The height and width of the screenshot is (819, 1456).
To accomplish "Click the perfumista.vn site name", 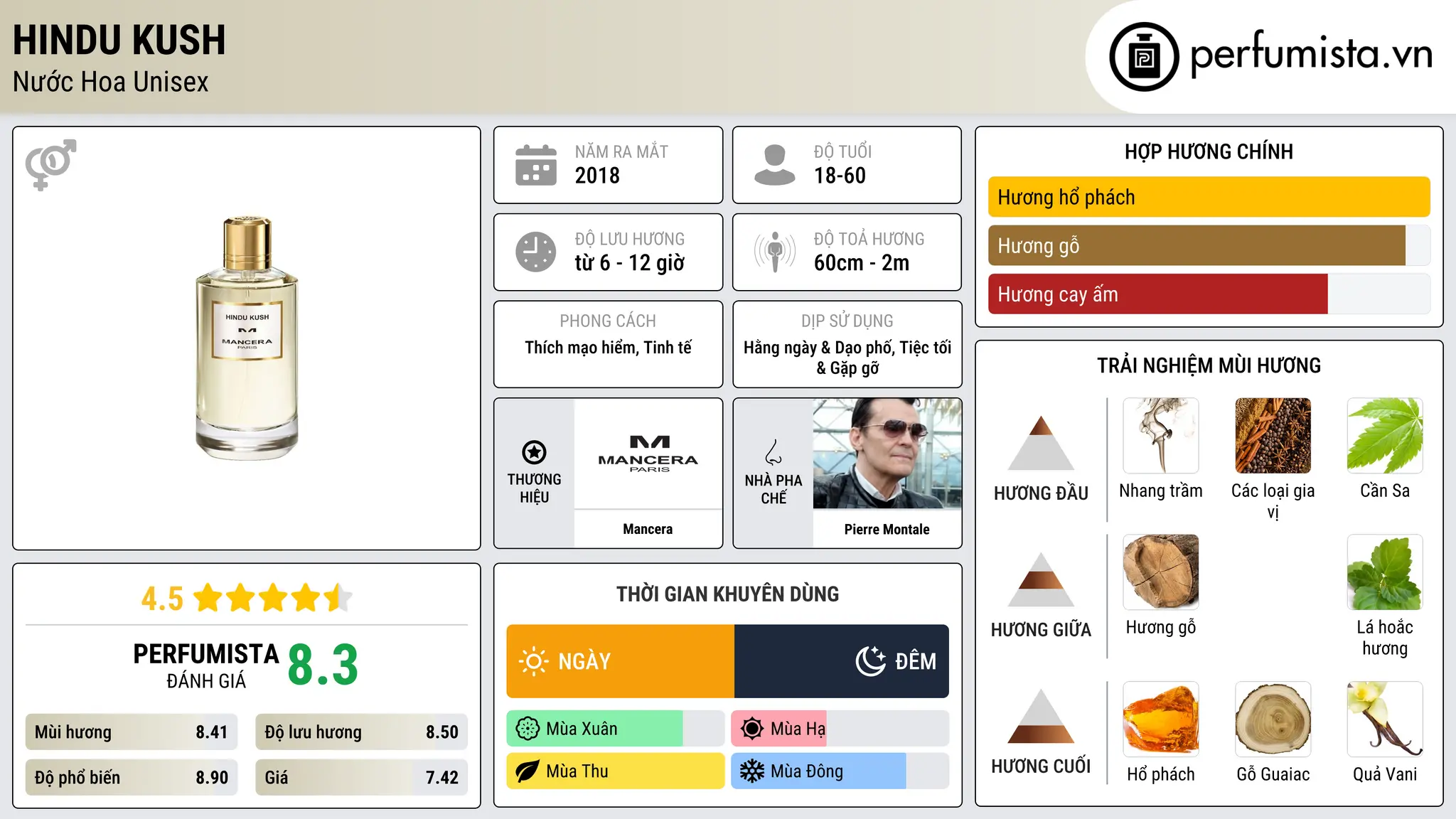I will pyautogui.click(x=1312, y=53).
